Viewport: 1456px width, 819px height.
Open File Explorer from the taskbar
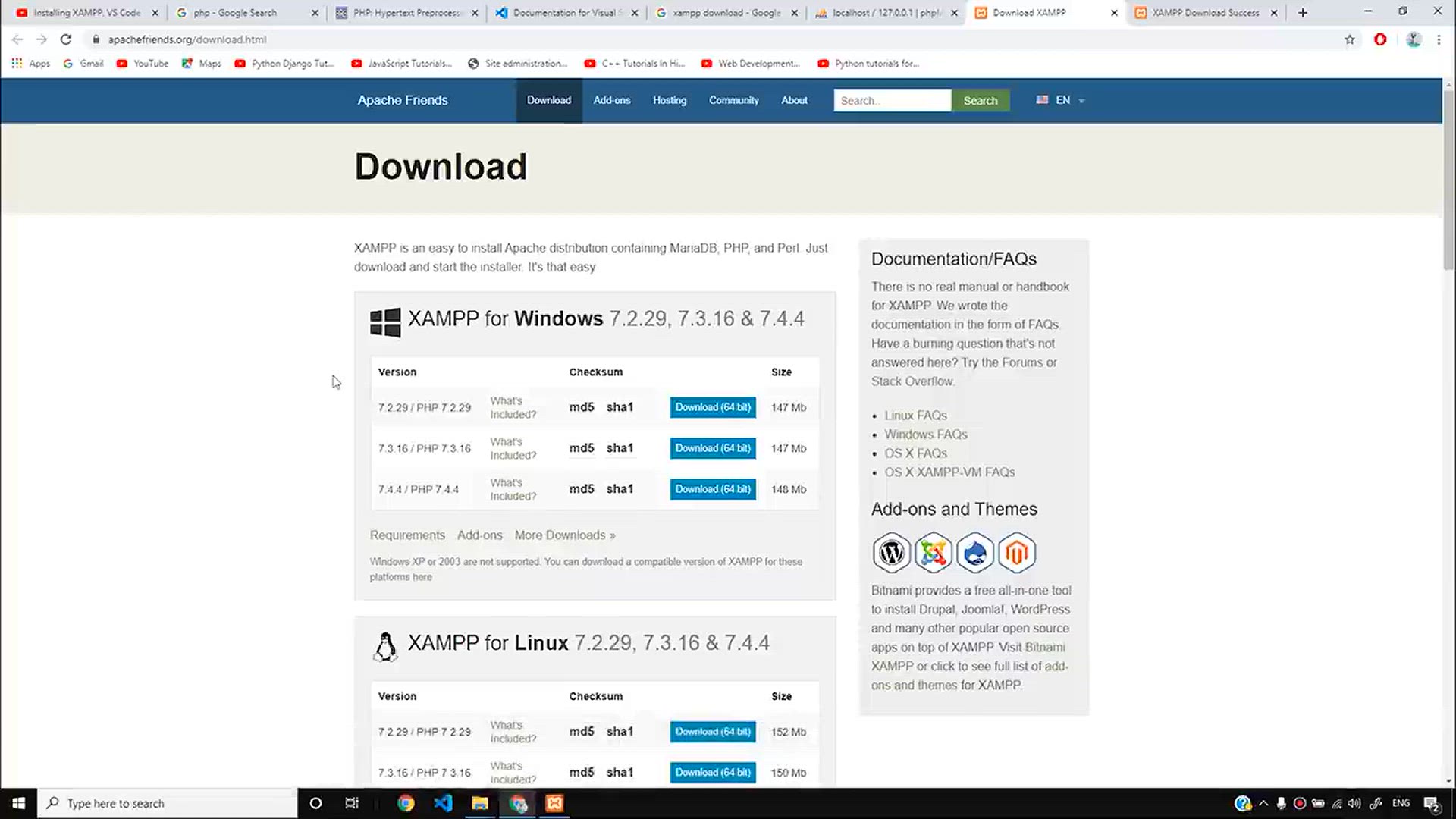[480, 803]
